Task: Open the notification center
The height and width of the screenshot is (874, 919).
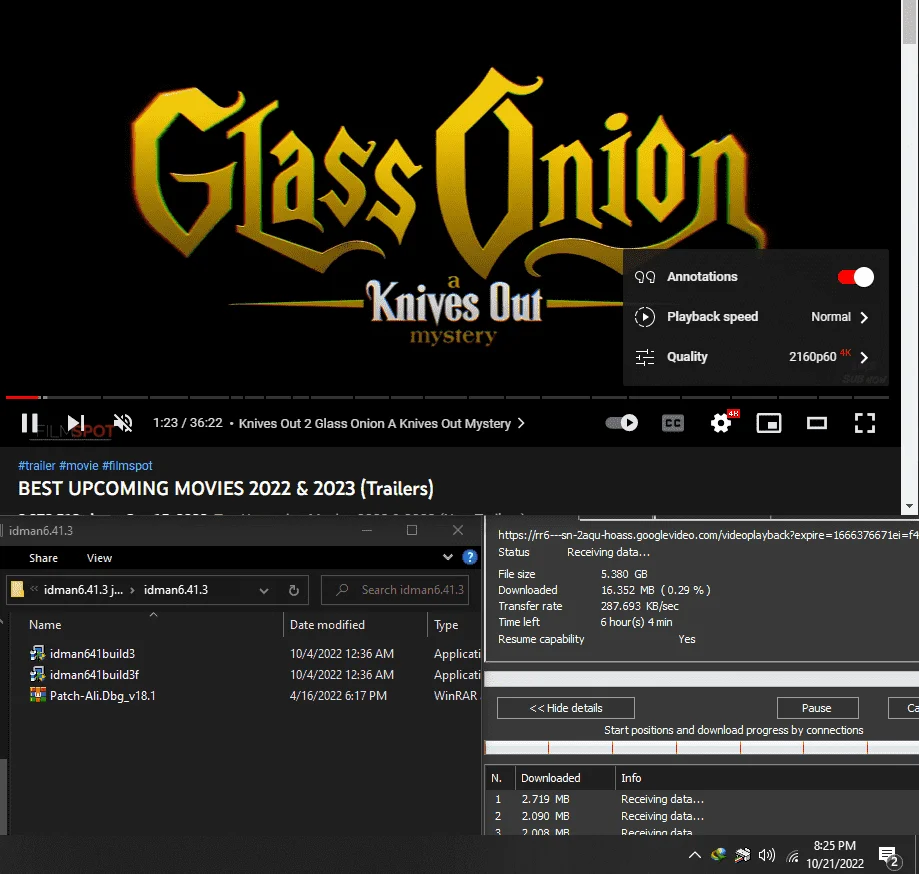Action: tap(889, 856)
